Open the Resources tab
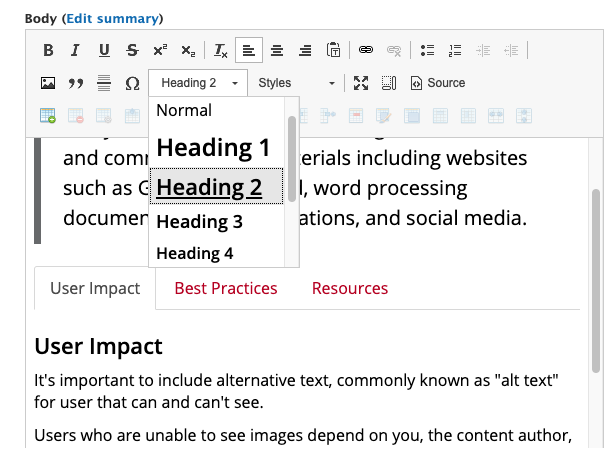Viewport: 606px width, 454px height. point(350,288)
